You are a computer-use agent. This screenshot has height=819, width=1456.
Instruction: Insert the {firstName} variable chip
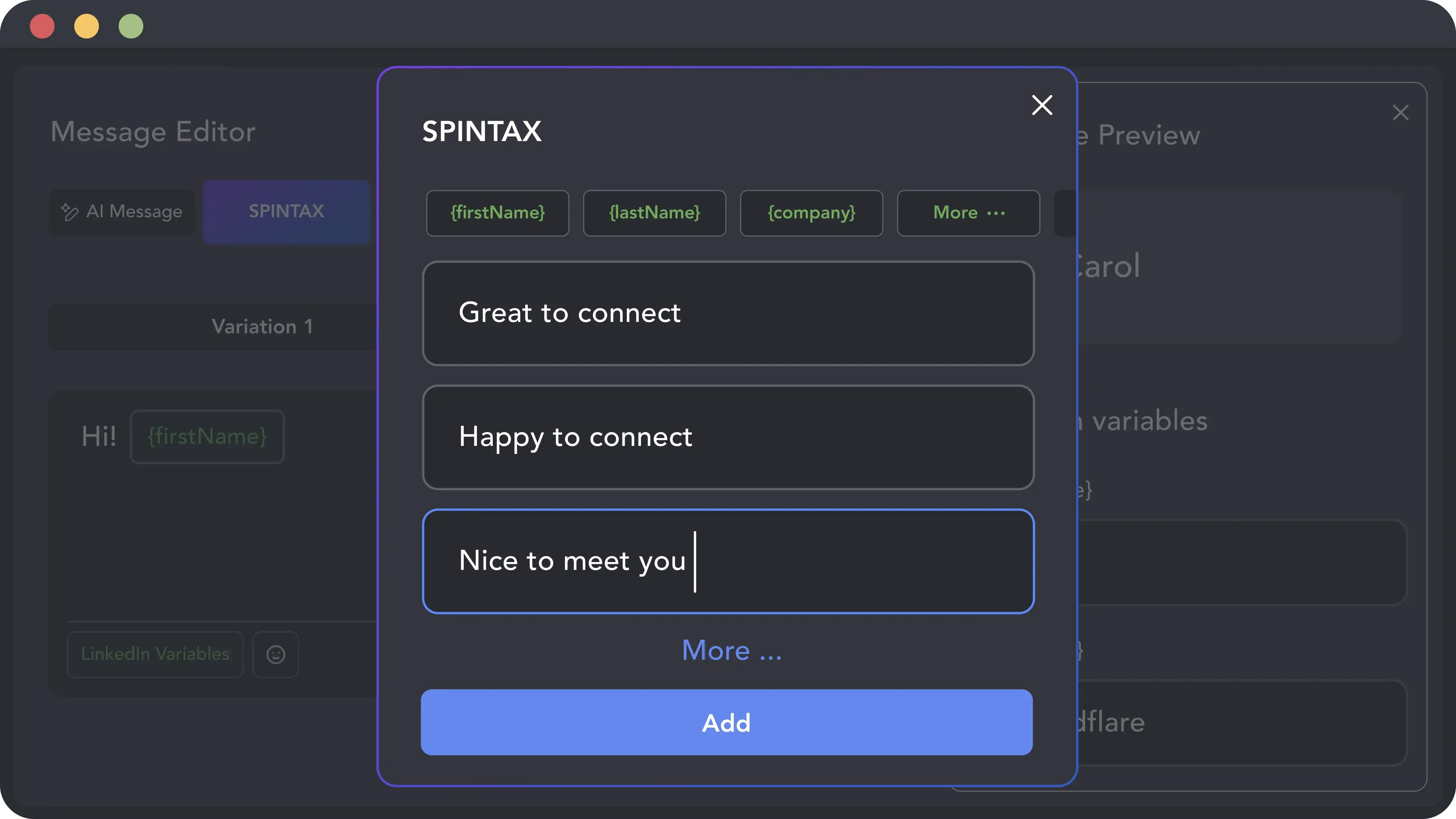point(497,213)
